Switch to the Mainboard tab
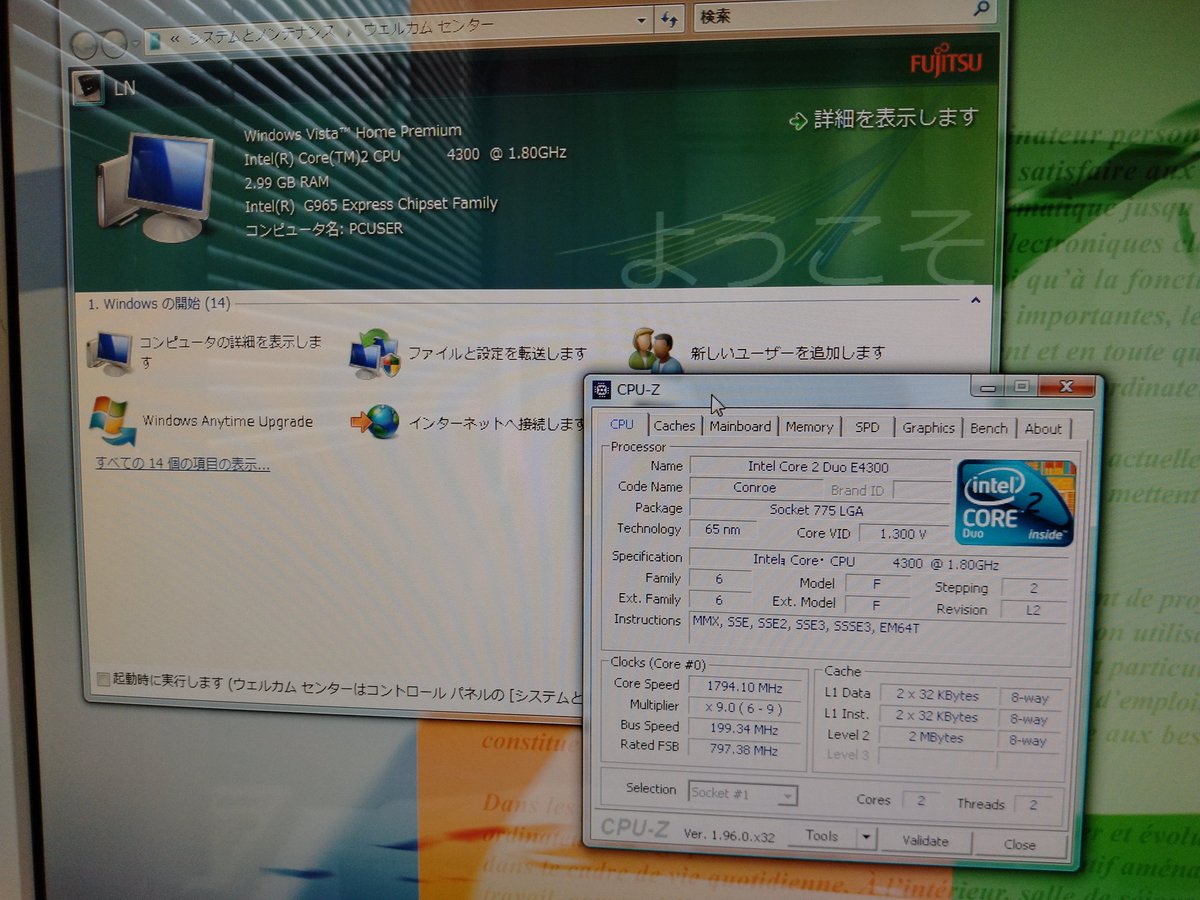The width and height of the screenshot is (1200, 900). coord(740,426)
